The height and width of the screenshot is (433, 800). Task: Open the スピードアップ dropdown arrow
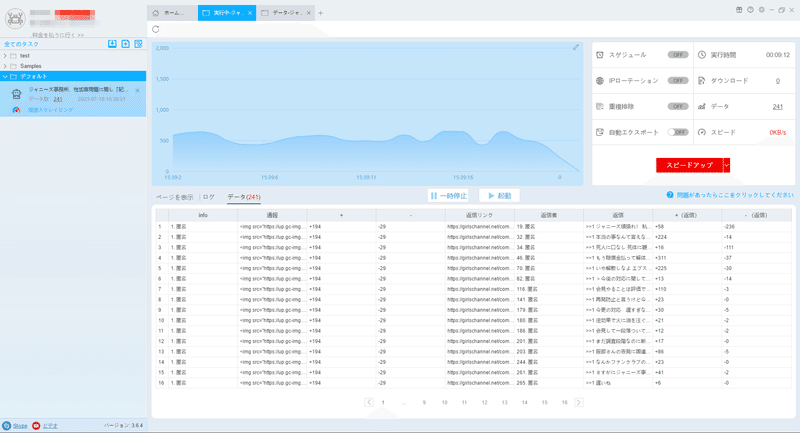tap(727, 165)
